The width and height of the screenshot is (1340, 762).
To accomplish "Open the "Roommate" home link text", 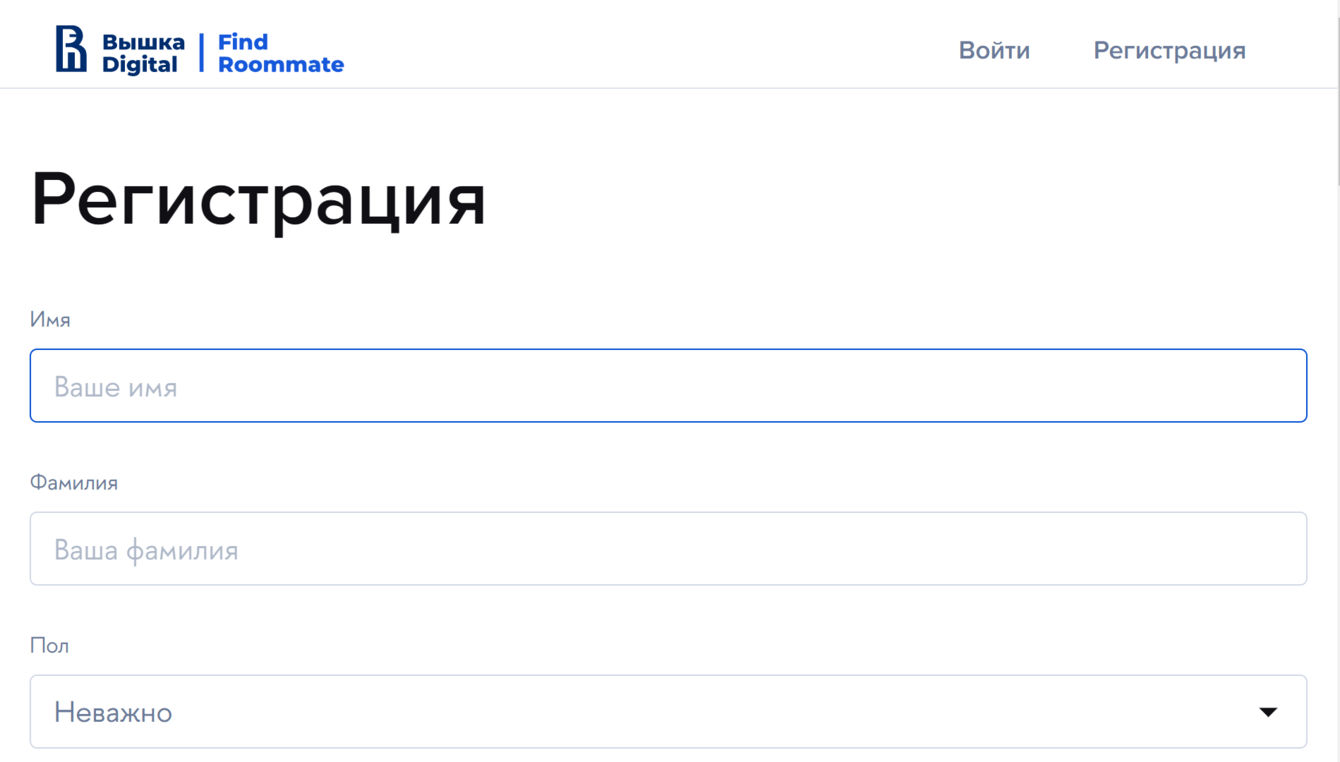I will coord(281,64).
